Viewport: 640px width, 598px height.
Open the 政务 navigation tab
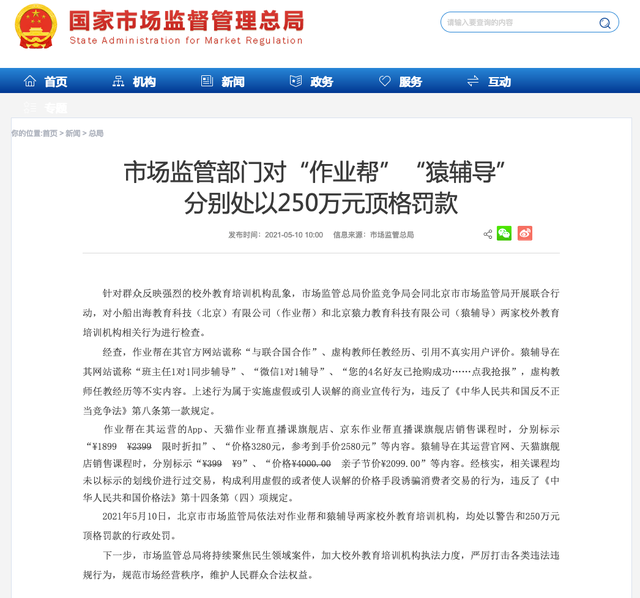coord(322,82)
